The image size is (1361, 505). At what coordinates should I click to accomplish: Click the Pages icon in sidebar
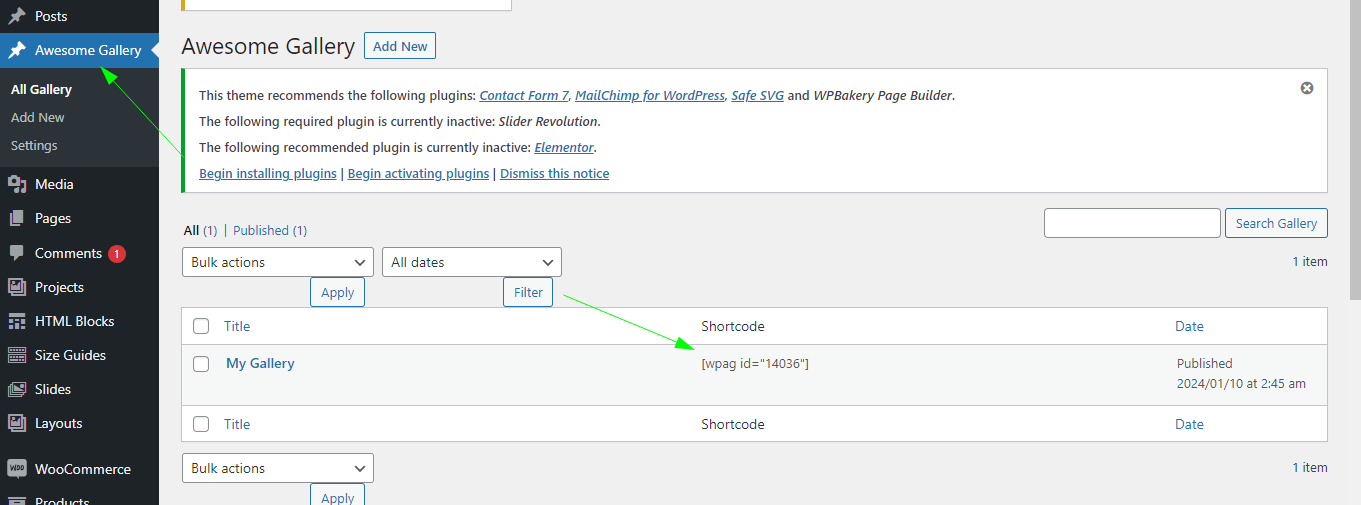point(17,218)
